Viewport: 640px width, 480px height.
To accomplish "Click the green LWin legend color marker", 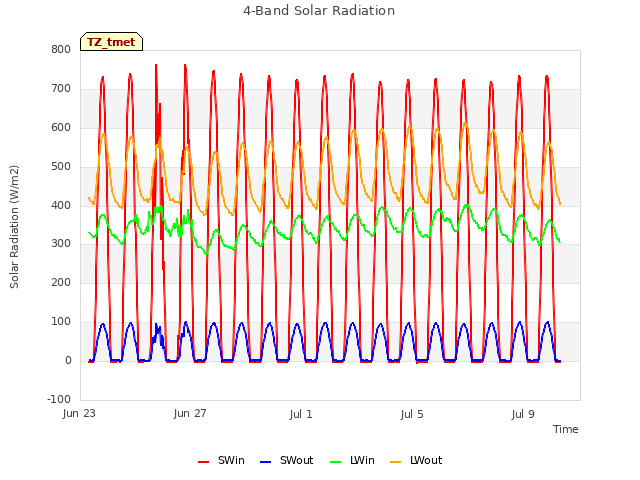I will pyautogui.click(x=335, y=462).
